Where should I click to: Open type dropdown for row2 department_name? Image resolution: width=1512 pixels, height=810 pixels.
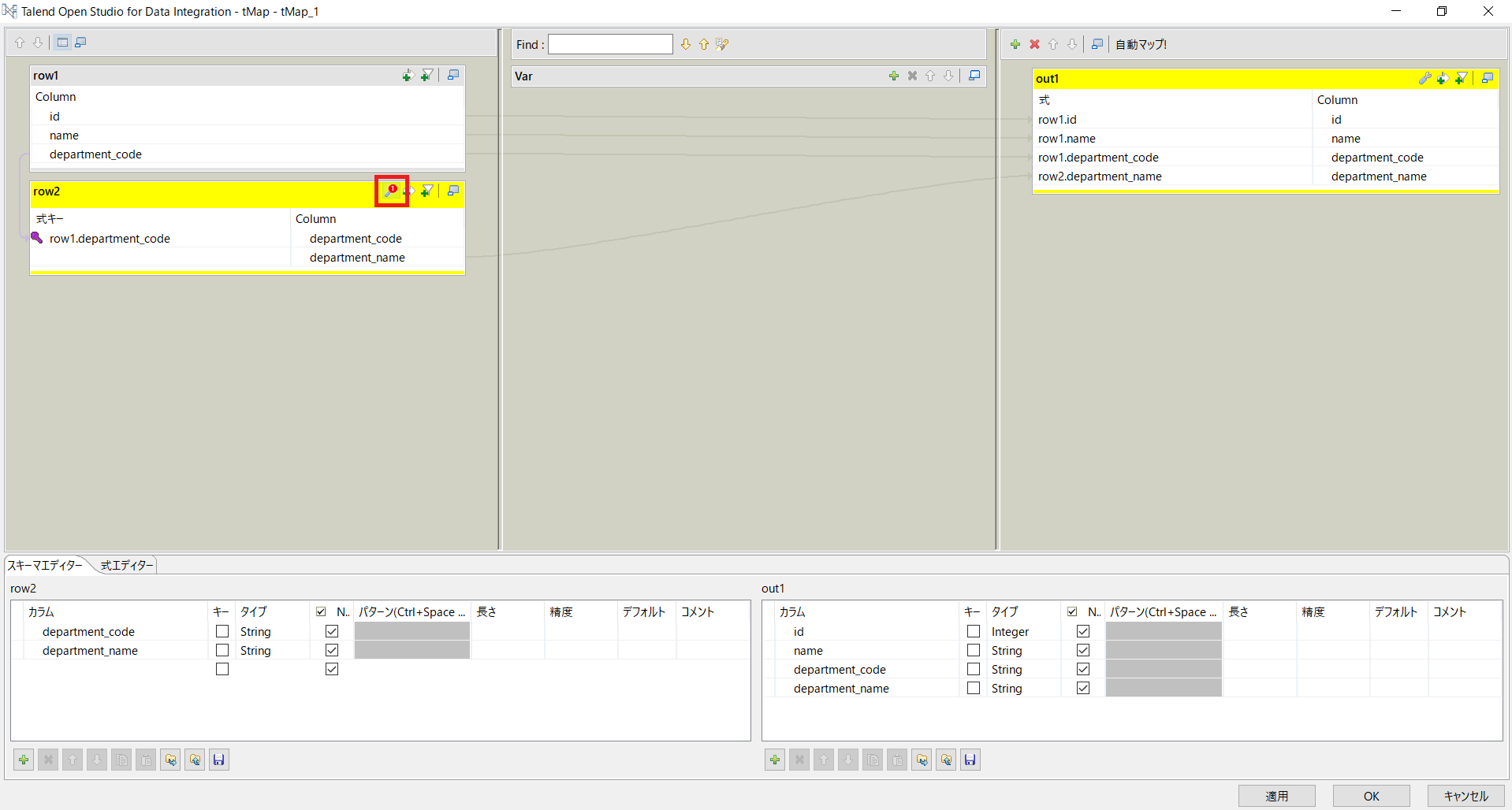(x=273, y=650)
